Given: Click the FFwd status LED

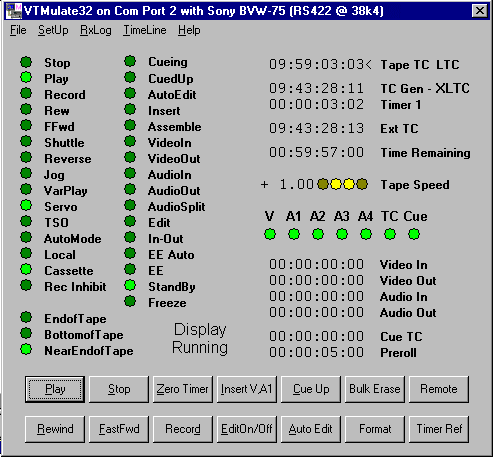Looking at the screenshot, I should (26, 125).
